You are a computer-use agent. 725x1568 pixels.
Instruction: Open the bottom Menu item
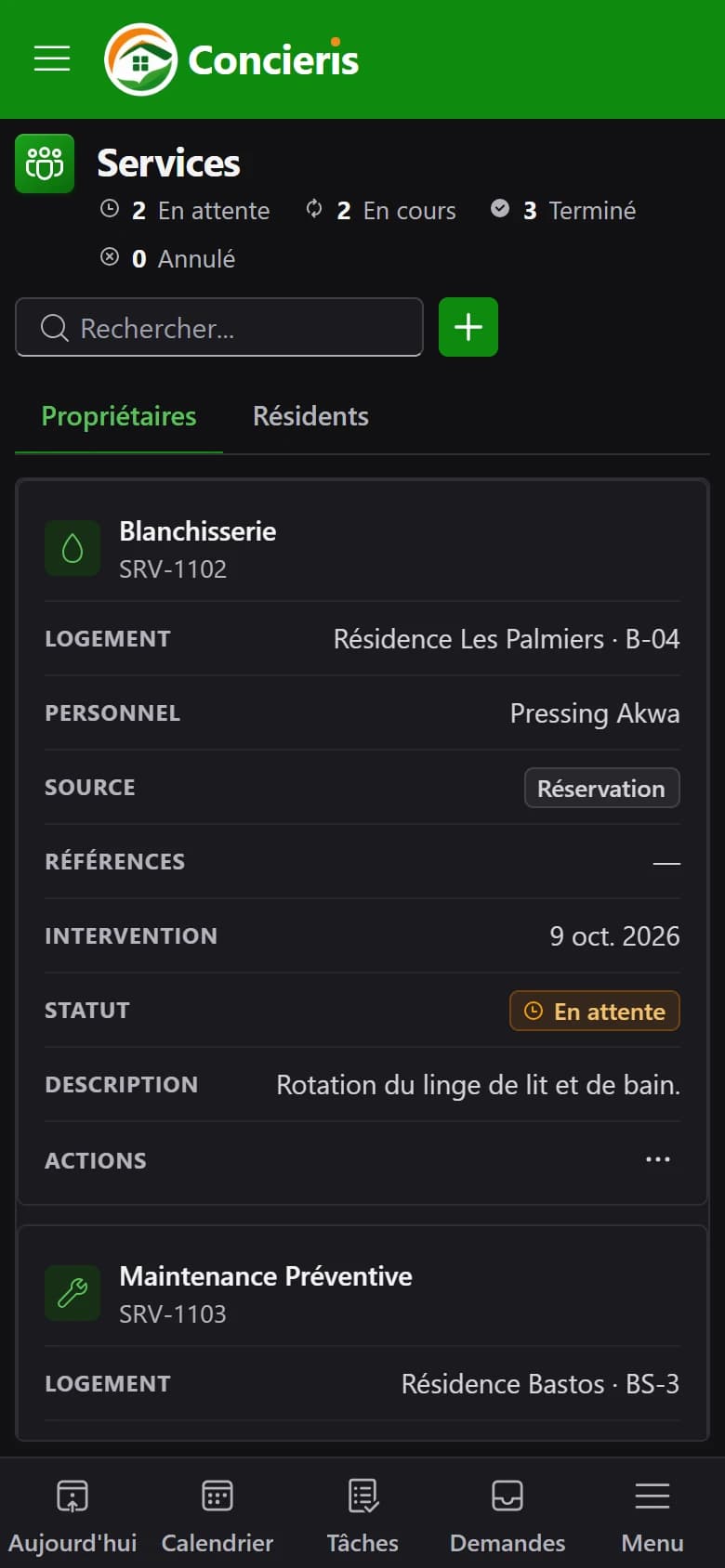pos(652,1513)
